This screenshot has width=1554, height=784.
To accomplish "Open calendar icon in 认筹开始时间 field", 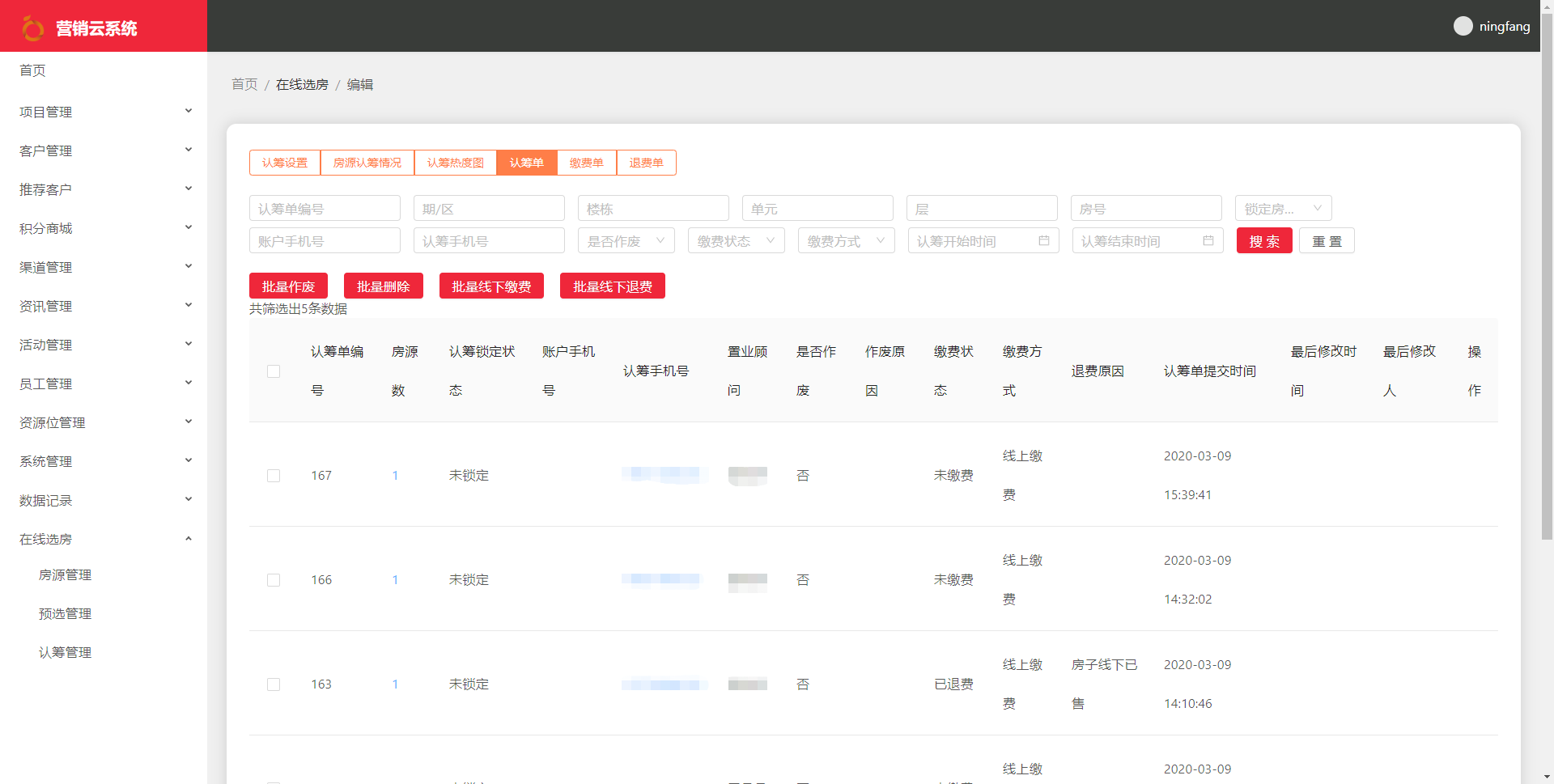I will pos(1043,241).
